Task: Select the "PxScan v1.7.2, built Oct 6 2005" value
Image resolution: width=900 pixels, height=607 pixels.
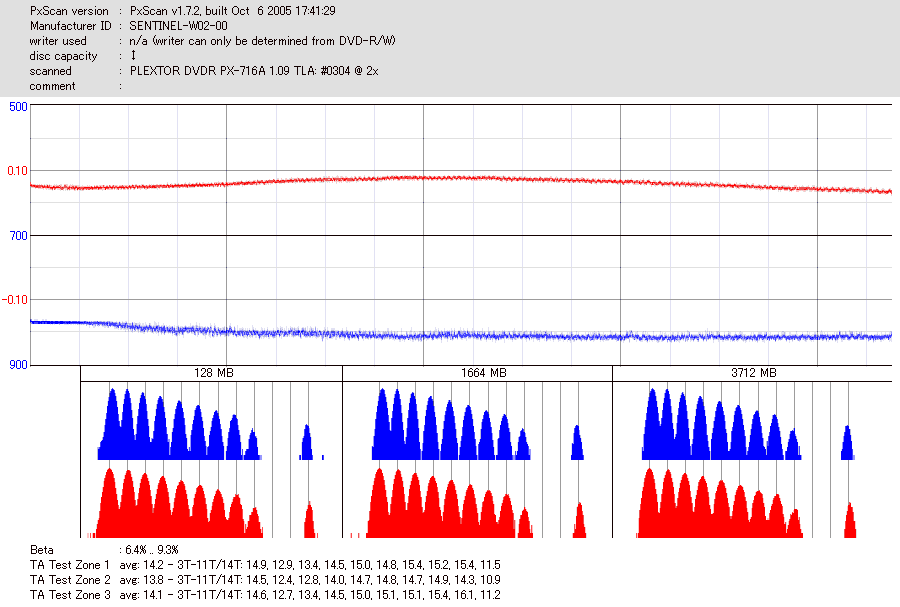Action: click(232, 11)
